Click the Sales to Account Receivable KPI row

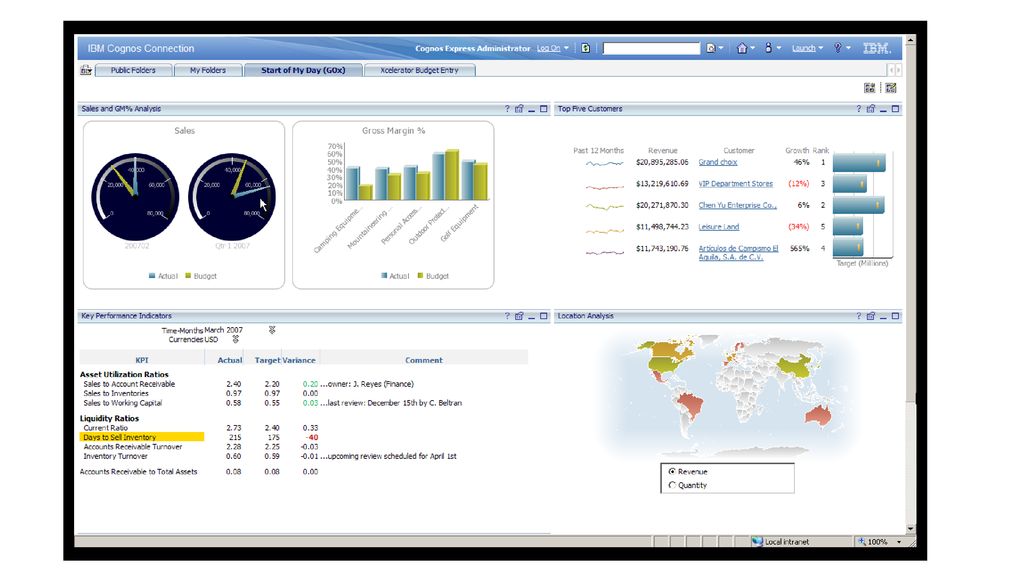coord(129,384)
